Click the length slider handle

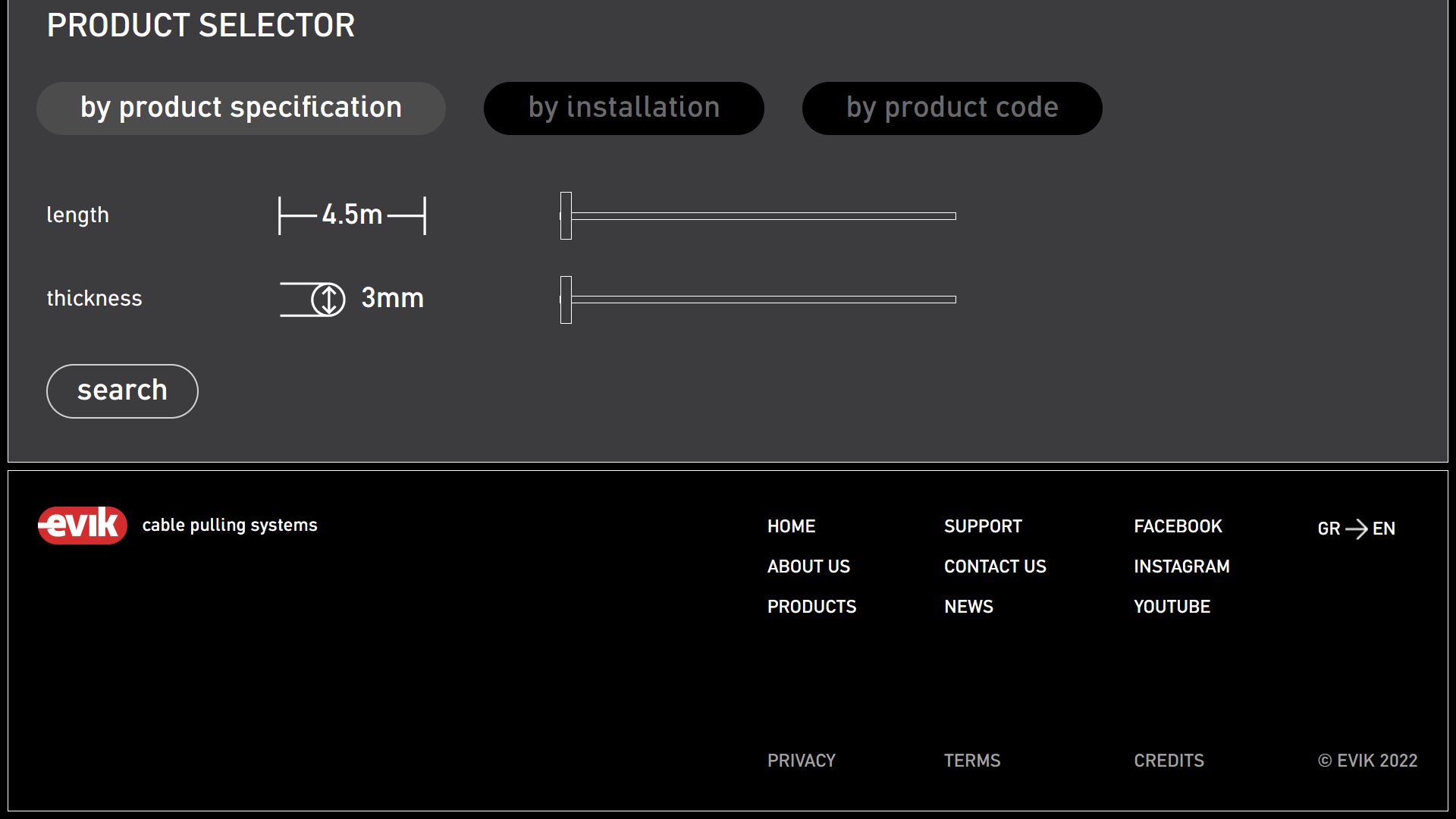[x=566, y=216]
